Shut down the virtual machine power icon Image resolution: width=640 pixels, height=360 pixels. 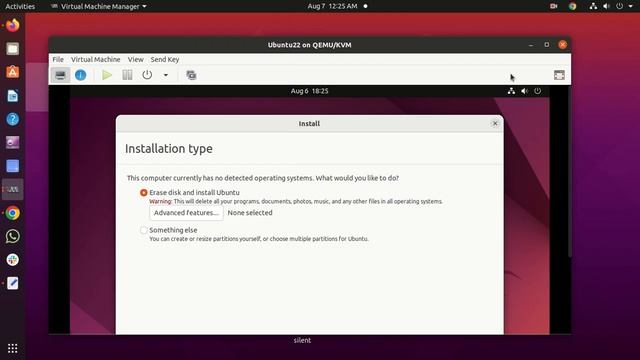tap(147, 75)
